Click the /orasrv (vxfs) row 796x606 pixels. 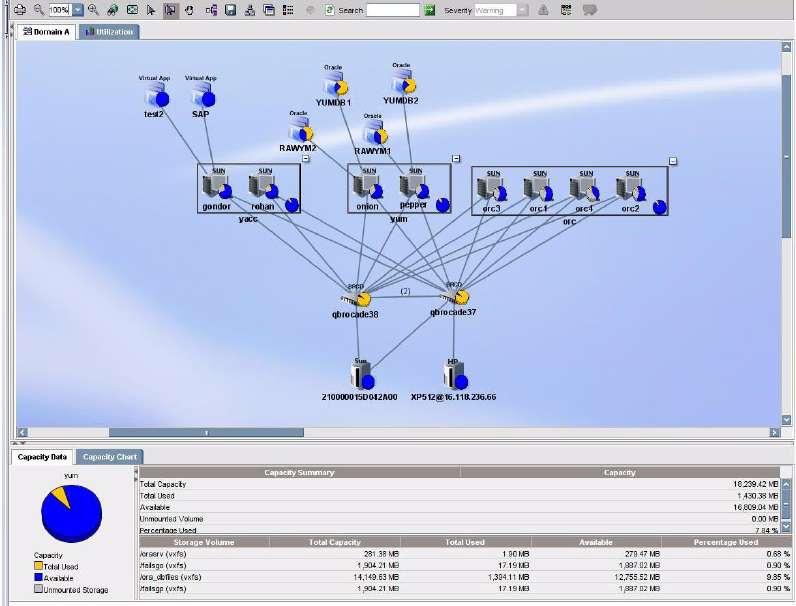[465, 554]
